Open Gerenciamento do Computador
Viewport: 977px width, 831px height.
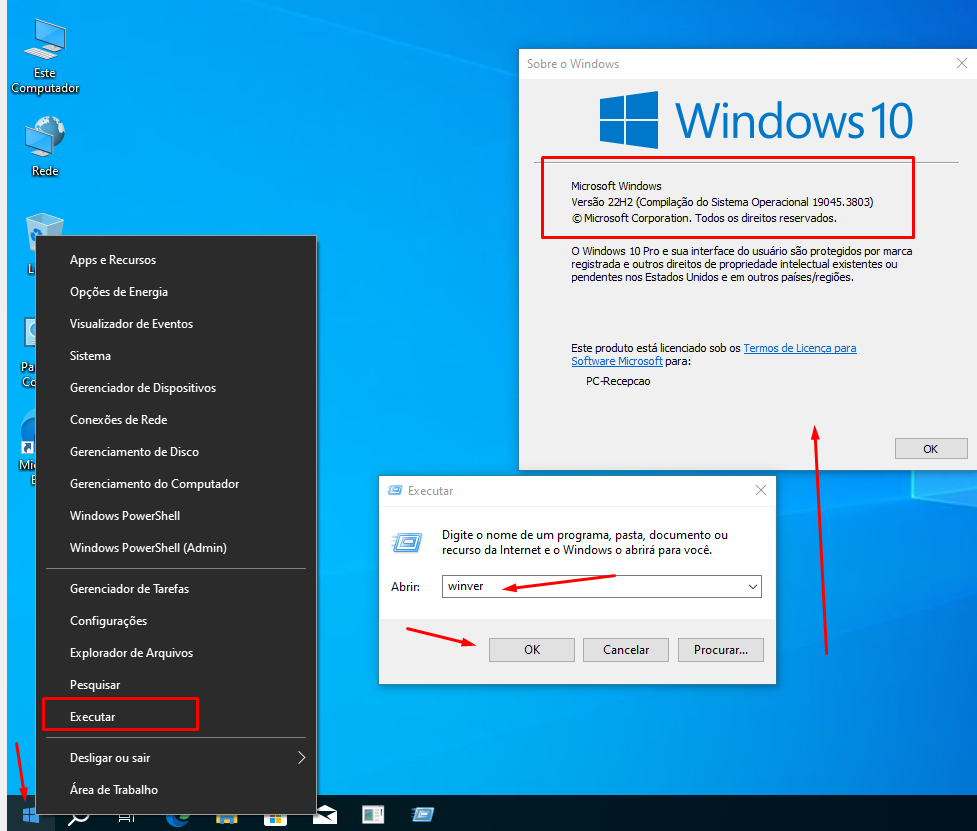176,483
